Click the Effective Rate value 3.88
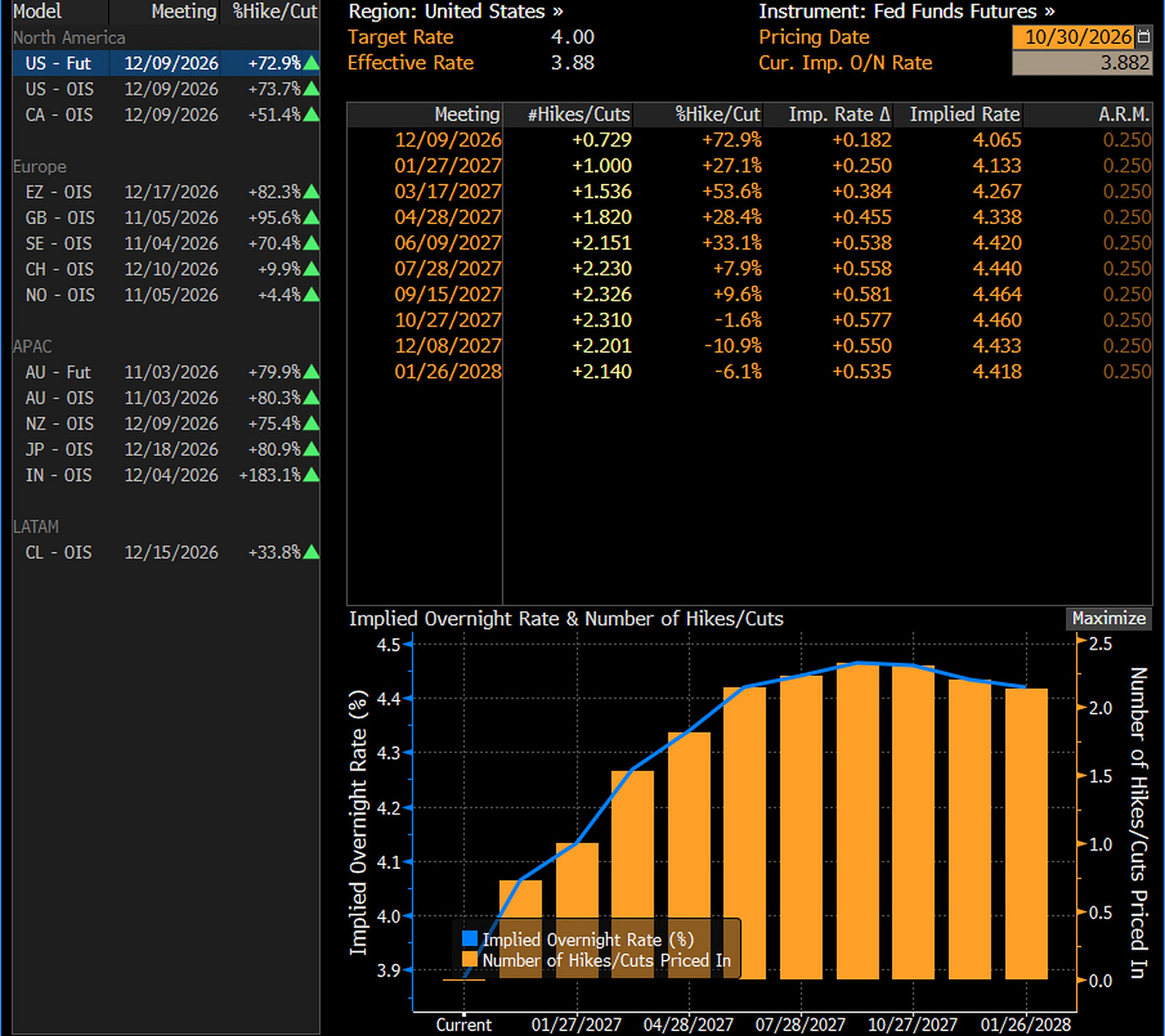Screen dimensions: 1165x1036 pyautogui.click(x=573, y=63)
